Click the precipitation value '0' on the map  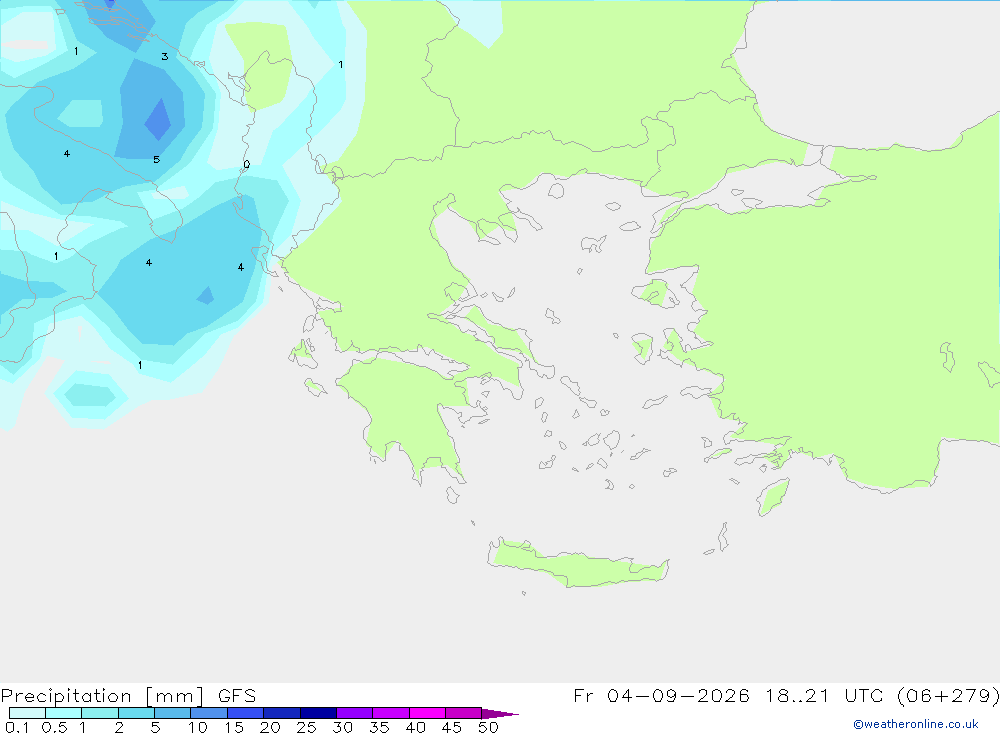pos(247,165)
